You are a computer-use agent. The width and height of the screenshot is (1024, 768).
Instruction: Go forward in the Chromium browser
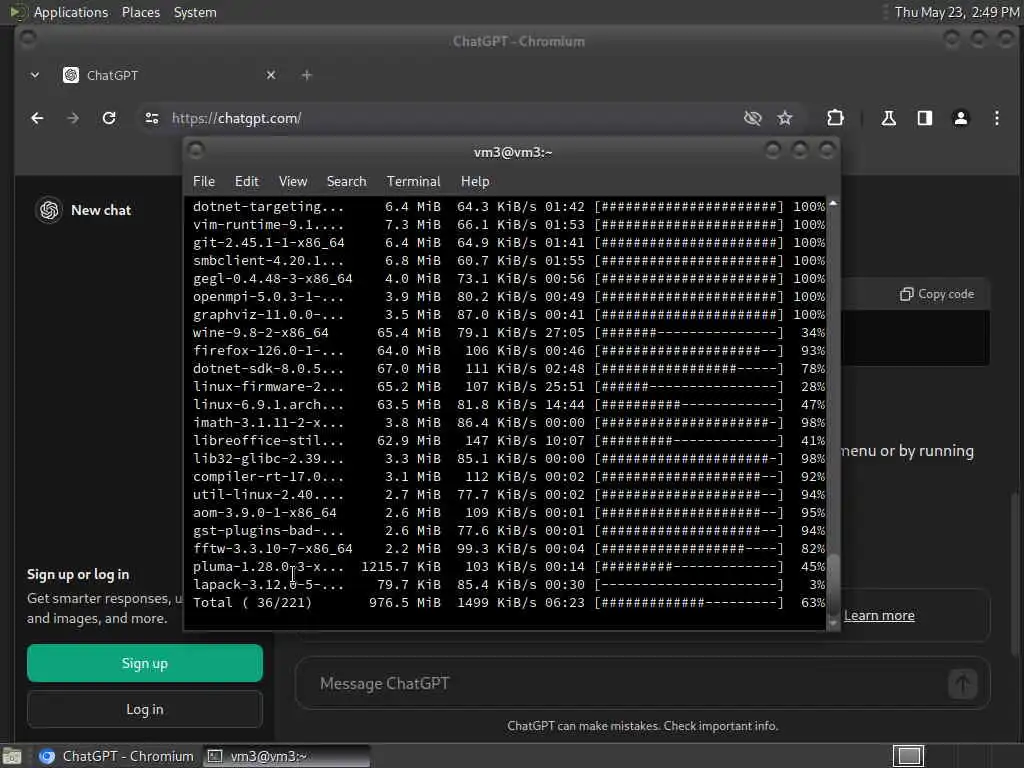73,118
